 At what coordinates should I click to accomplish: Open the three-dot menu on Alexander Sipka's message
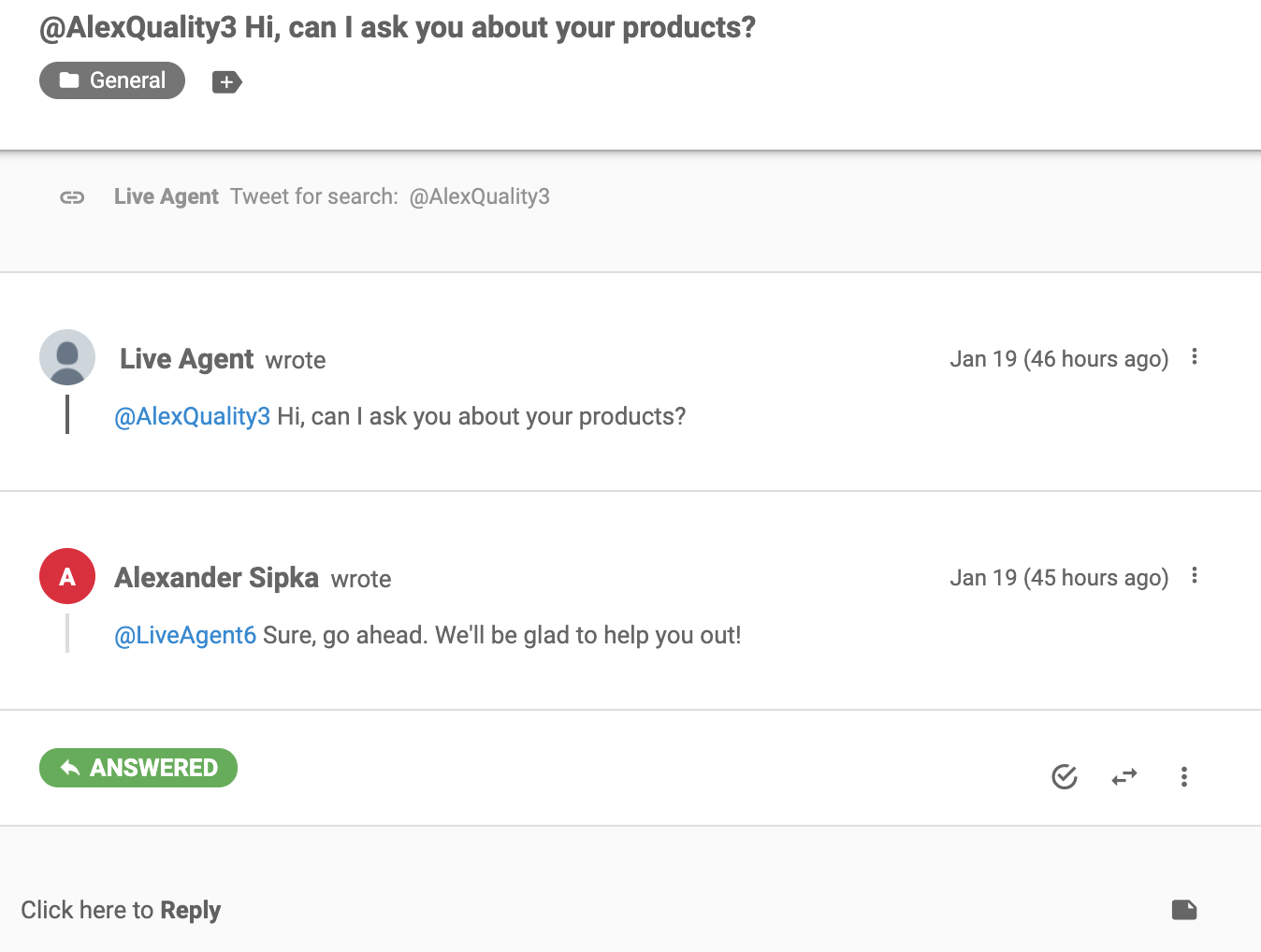(1194, 576)
